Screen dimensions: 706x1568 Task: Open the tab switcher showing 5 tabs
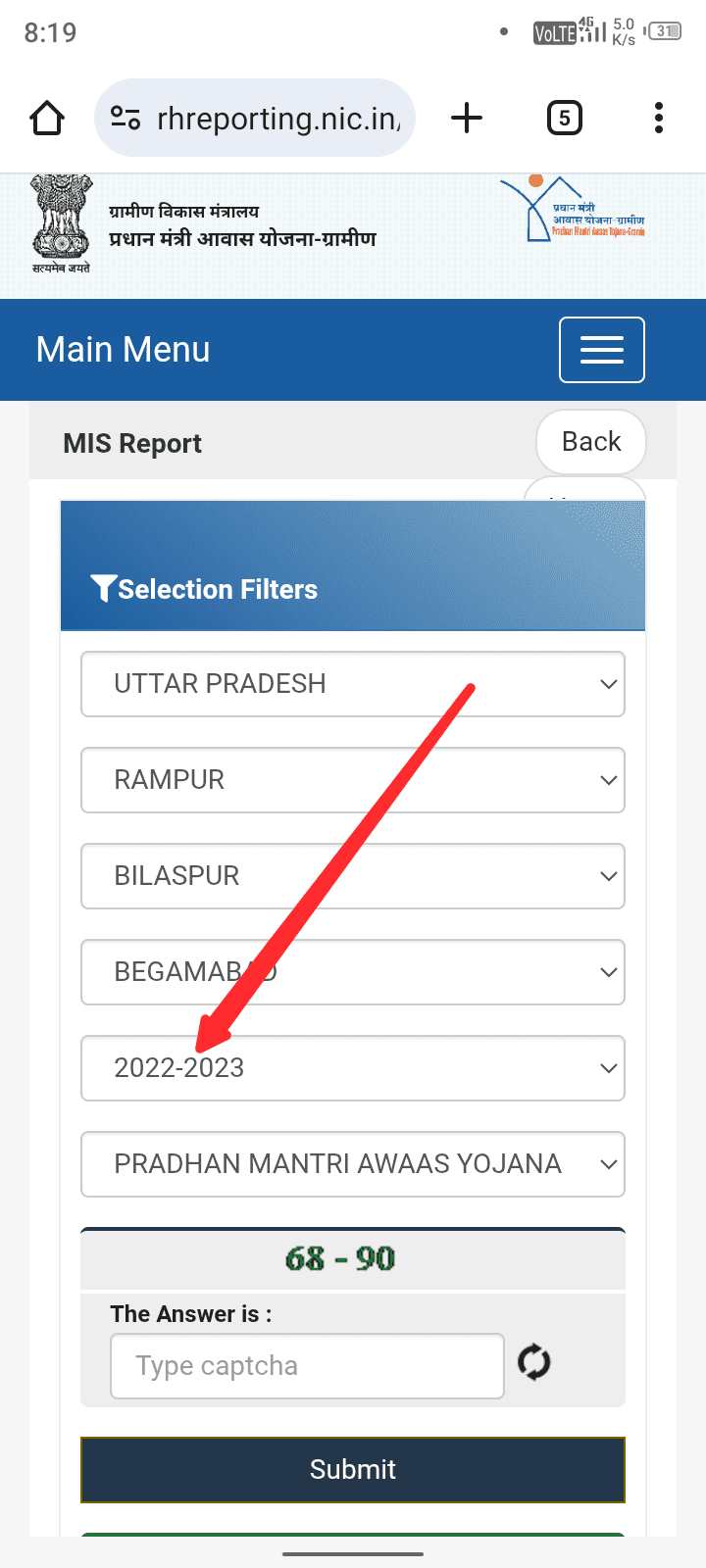click(564, 119)
